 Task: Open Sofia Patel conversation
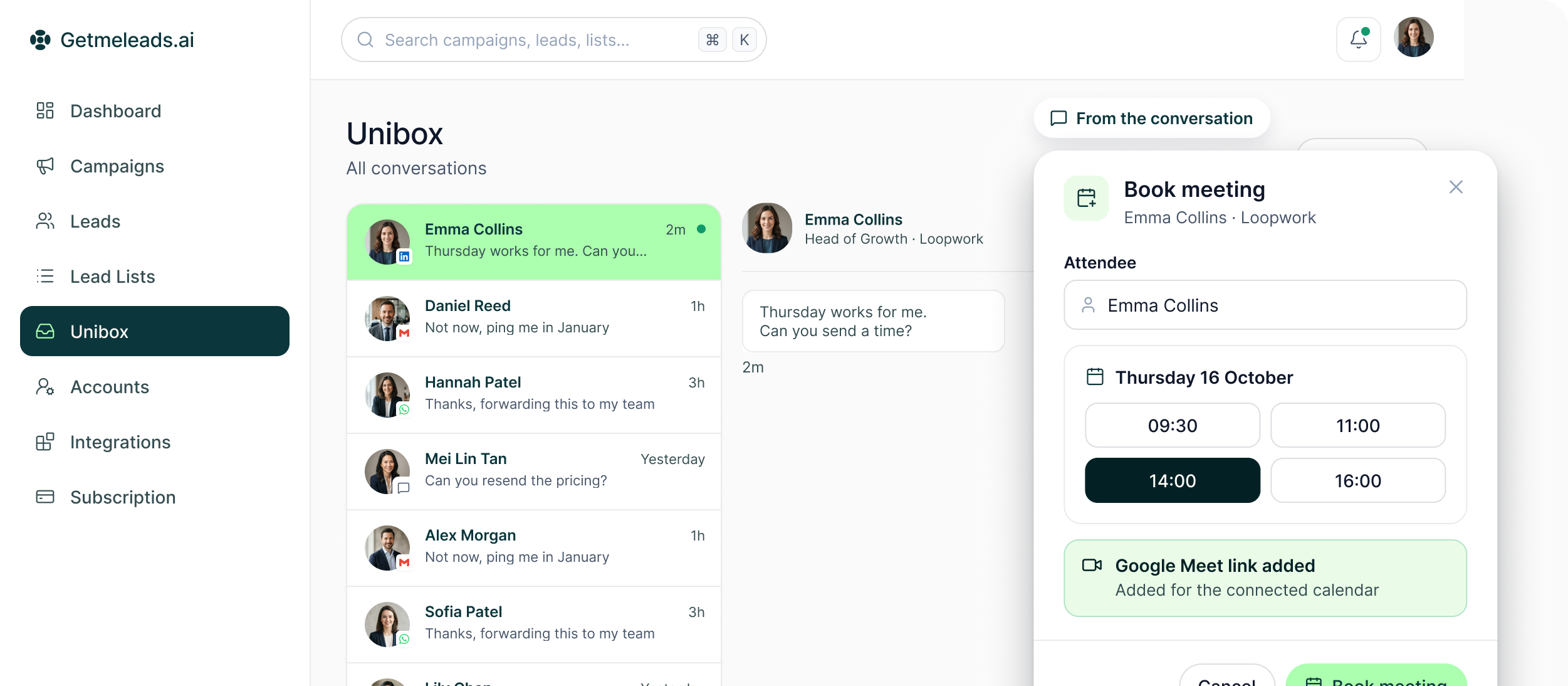(x=534, y=625)
